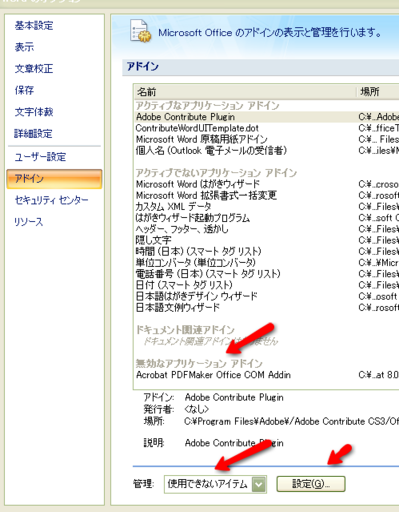Select the 基本設定 category
Image resolution: width=399 pixels, height=512 pixels.
click(34, 26)
